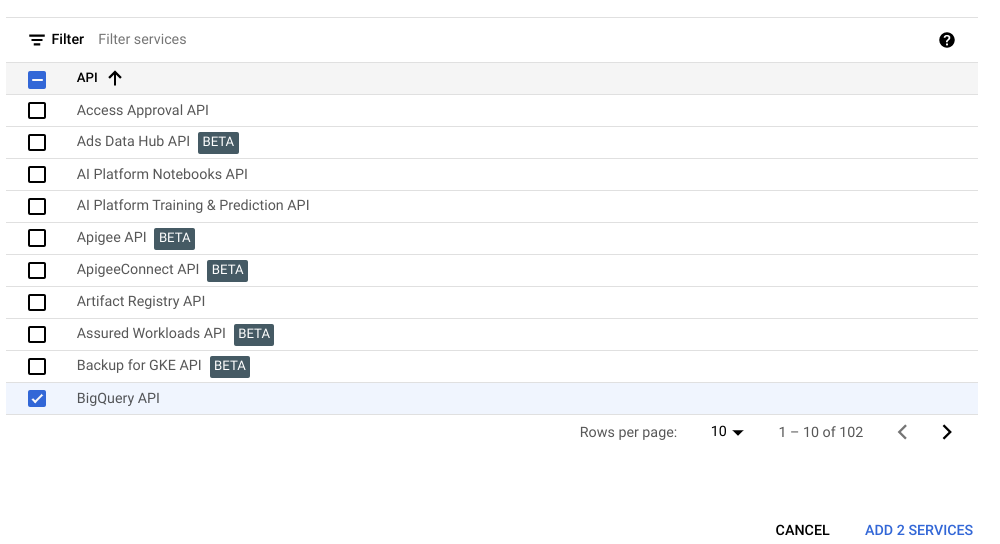Select the Ads Data Hub API row
Image resolution: width=1000 pixels, height=544 pixels.
[x=133, y=142]
